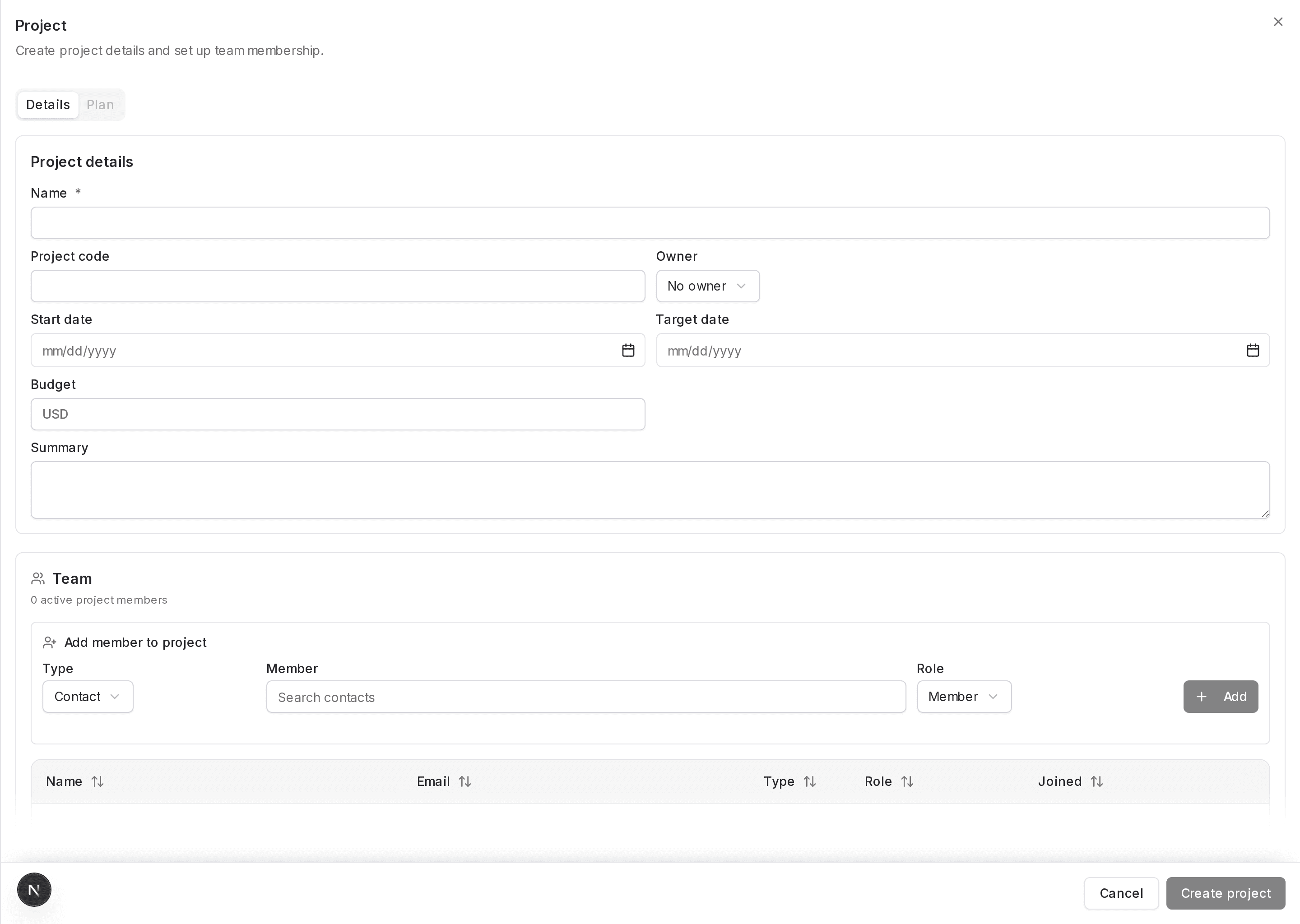Click inside the Summary text area
The image size is (1300, 924).
650,490
